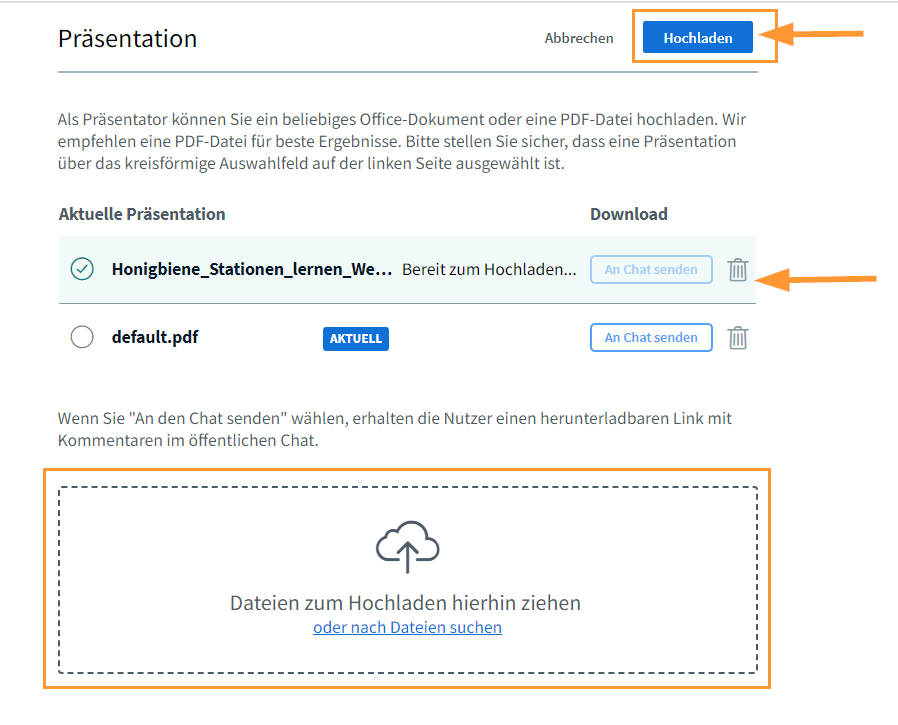The width and height of the screenshot is (898, 725).
Task: Click the cloud upload icon
Action: [407, 547]
